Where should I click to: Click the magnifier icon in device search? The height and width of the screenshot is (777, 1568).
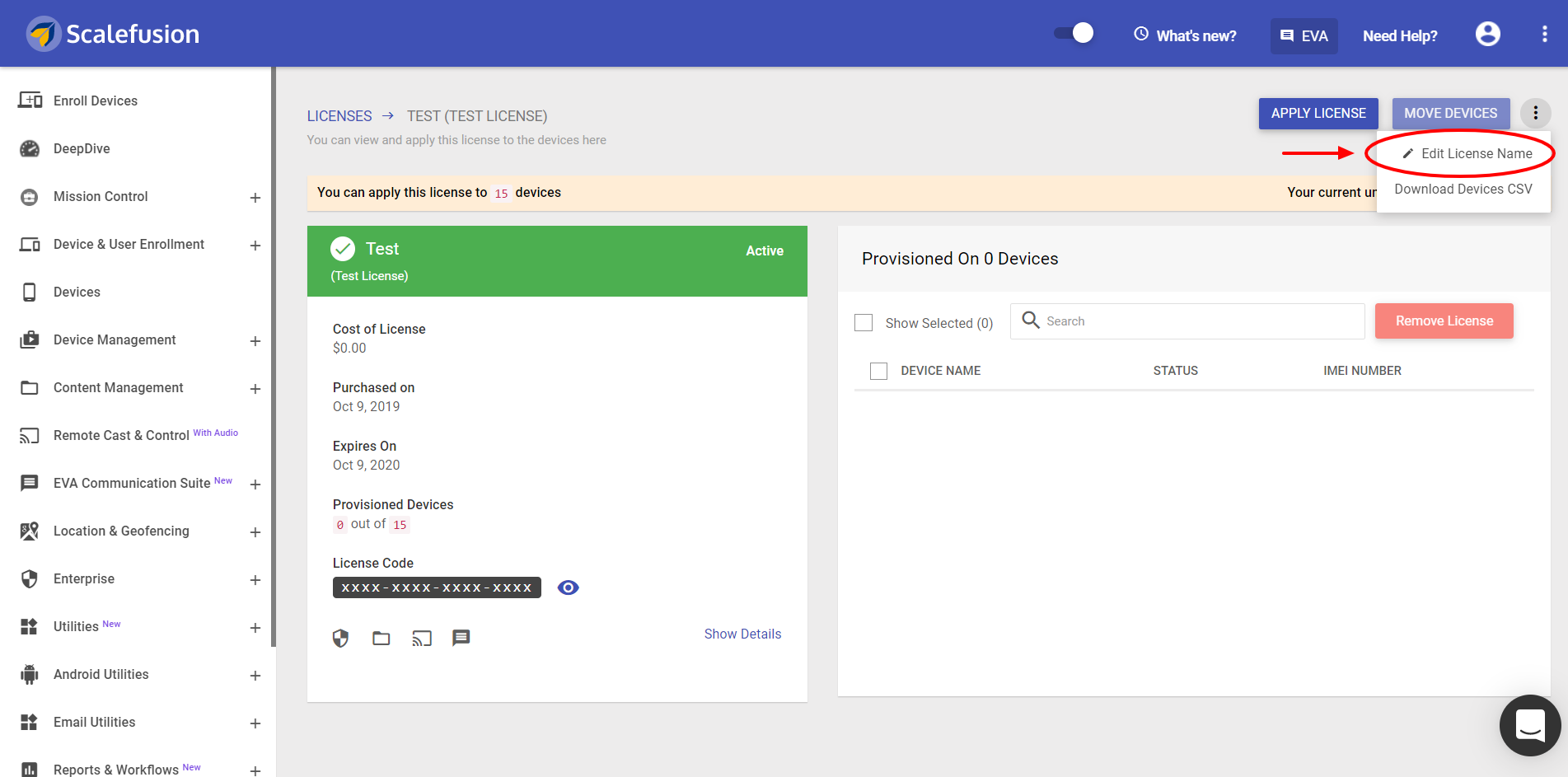coord(1031,320)
